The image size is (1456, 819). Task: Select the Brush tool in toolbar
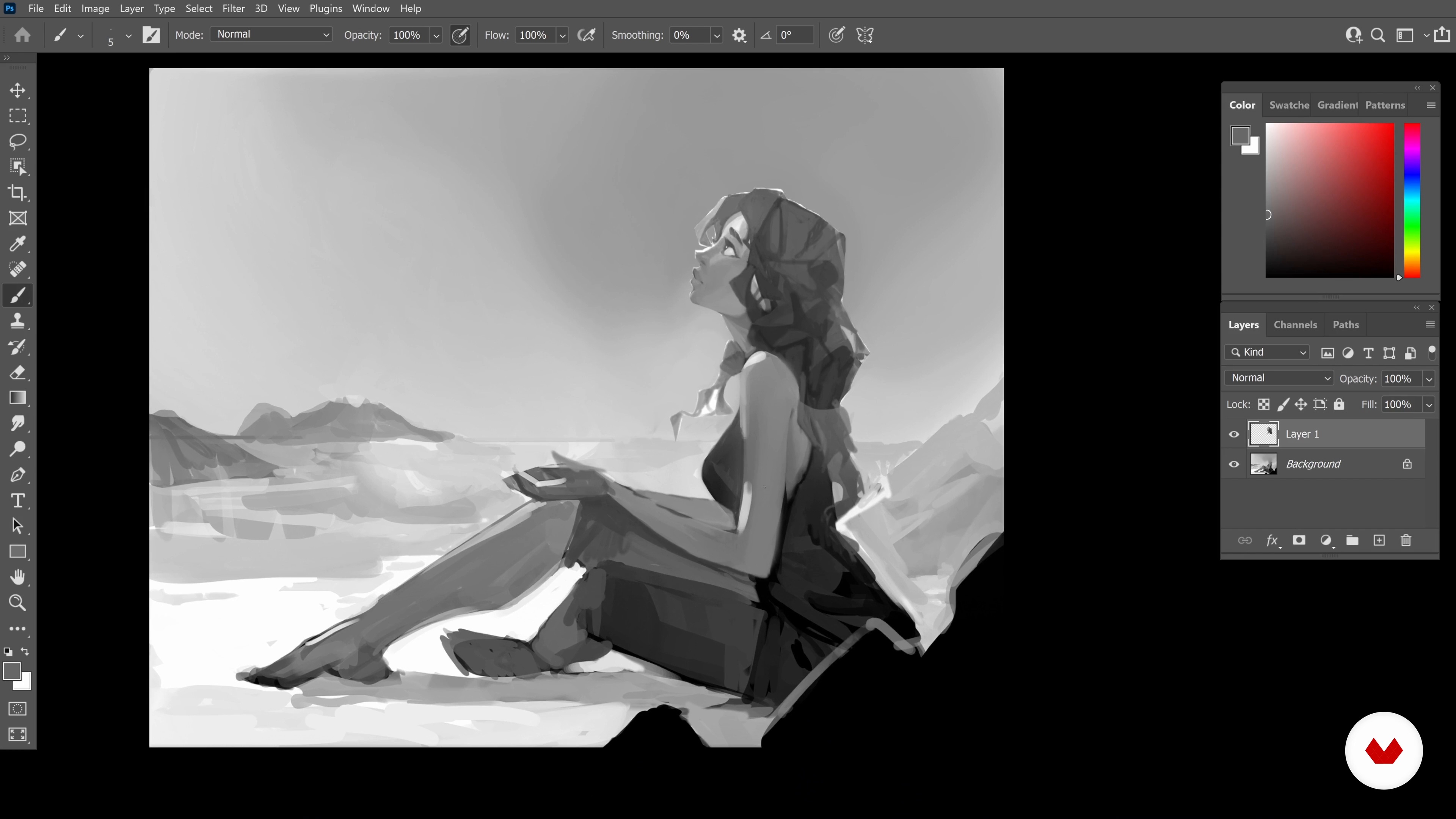click(17, 295)
